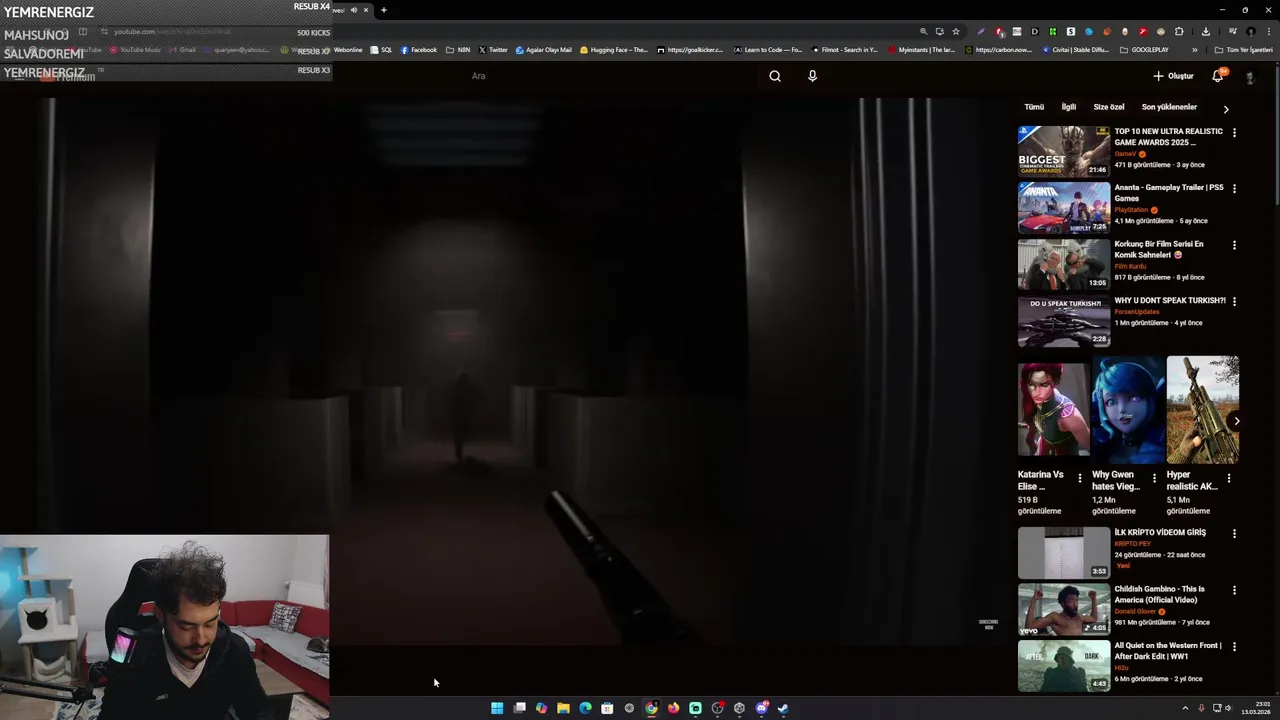Open the Facebook bookmark
This screenshot has width=1280, height=720.
[419, 50]
